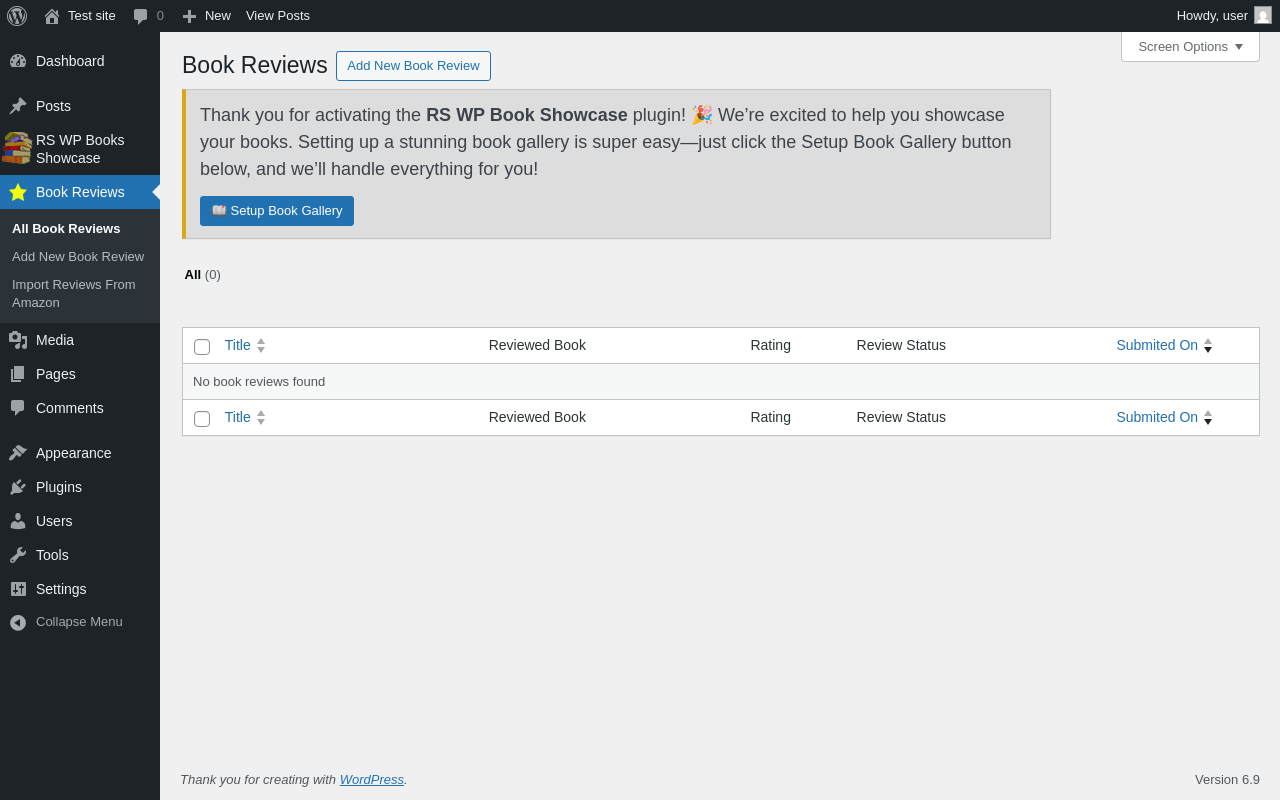Click the Add New Book Review button
This screenshot has height=800, width=1280.
click(413, 66)
